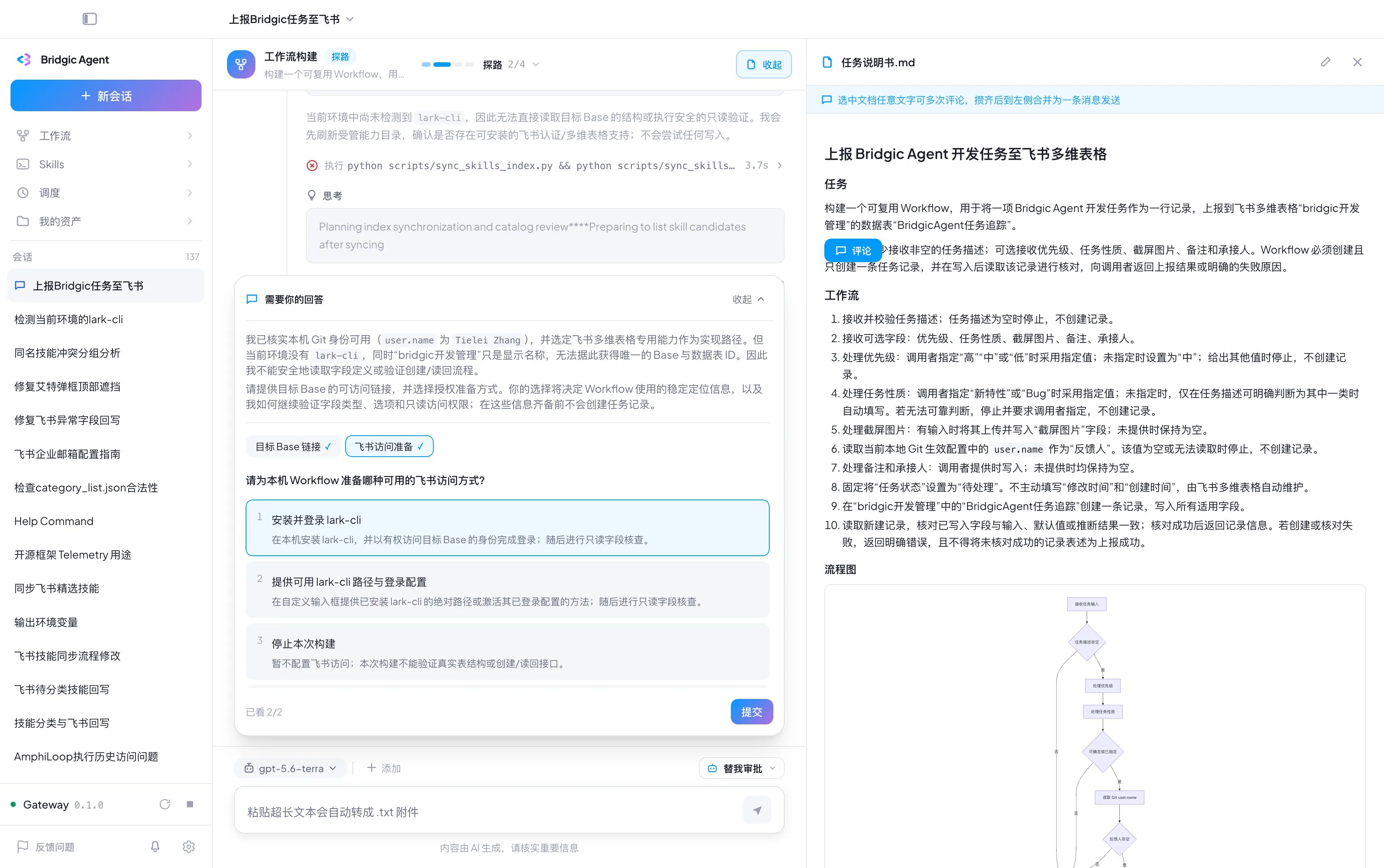The height and width of the screenshot is (868, 1384).
Task: Select option 安装并登录 lark-cli
Action: pyautogui.click(x=507, y=528)
